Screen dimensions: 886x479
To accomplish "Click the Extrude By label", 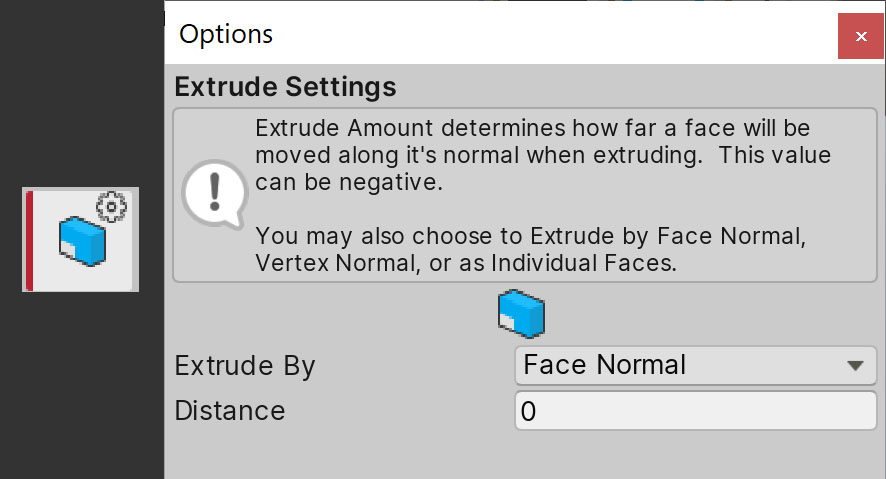I will tap(244, 366).
